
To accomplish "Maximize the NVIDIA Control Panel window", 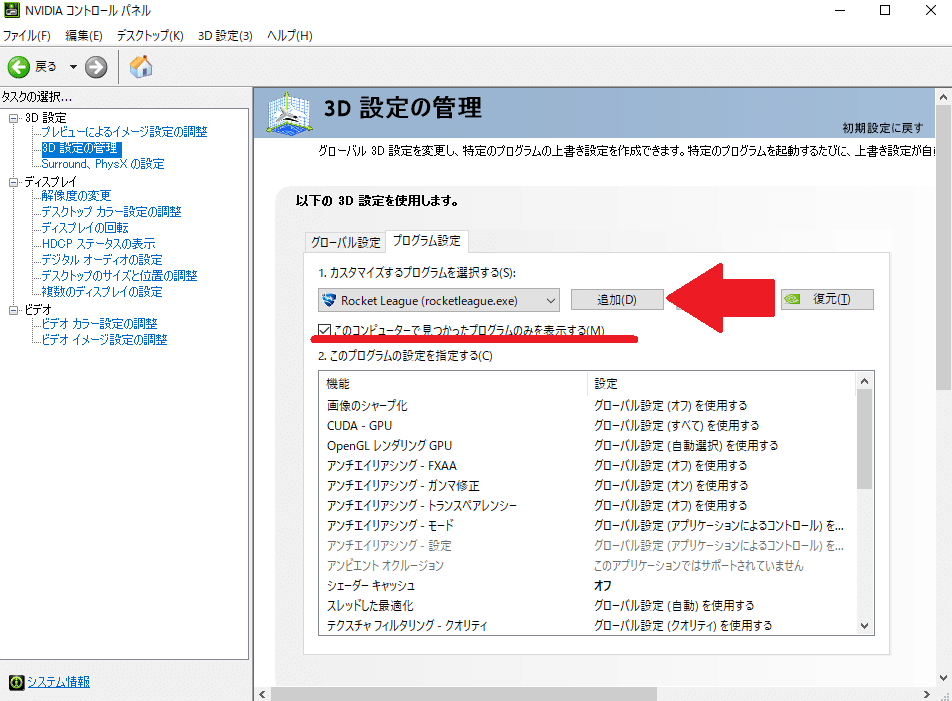I will click(885, 10).
